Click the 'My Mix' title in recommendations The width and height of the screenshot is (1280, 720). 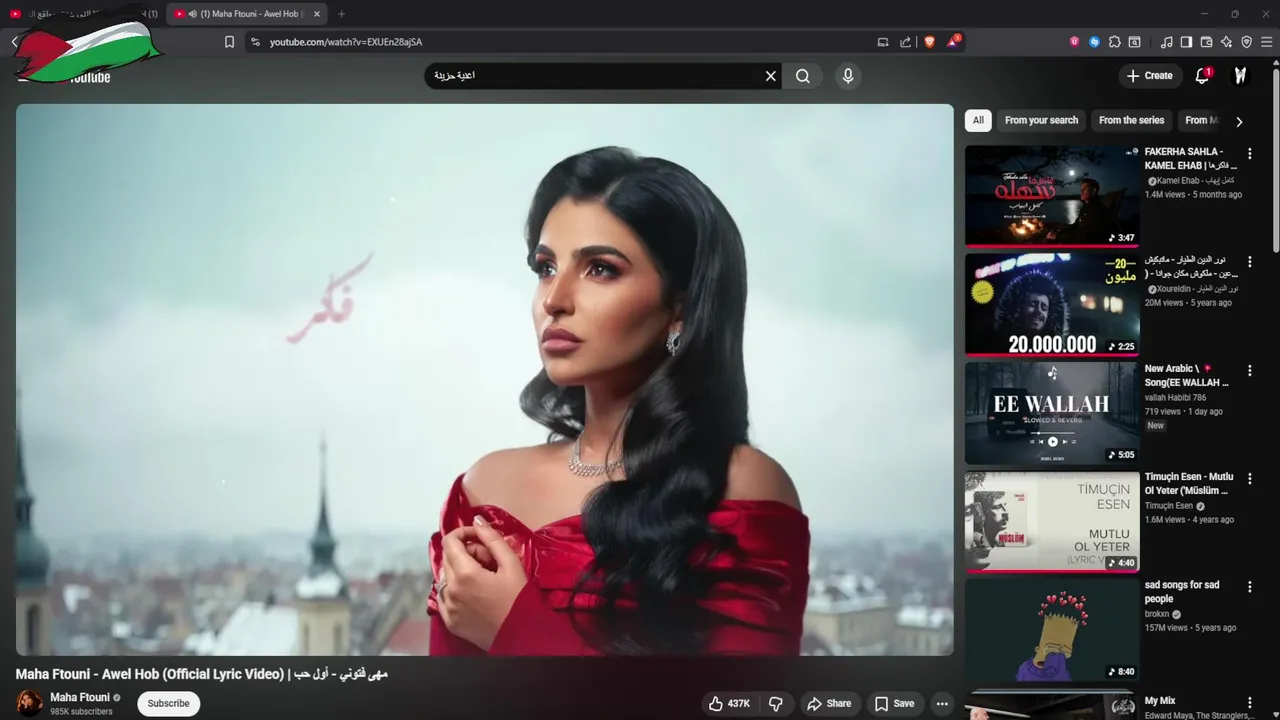click(1160, 701)
